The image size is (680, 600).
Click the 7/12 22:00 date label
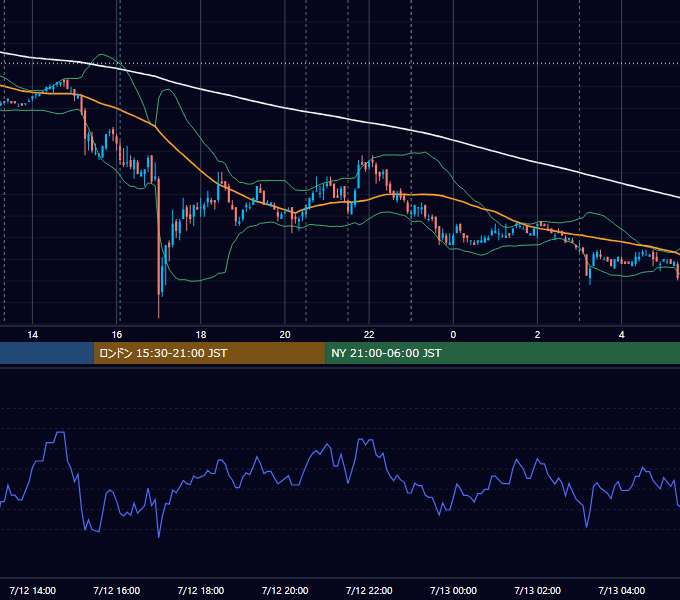click(369, 590)
